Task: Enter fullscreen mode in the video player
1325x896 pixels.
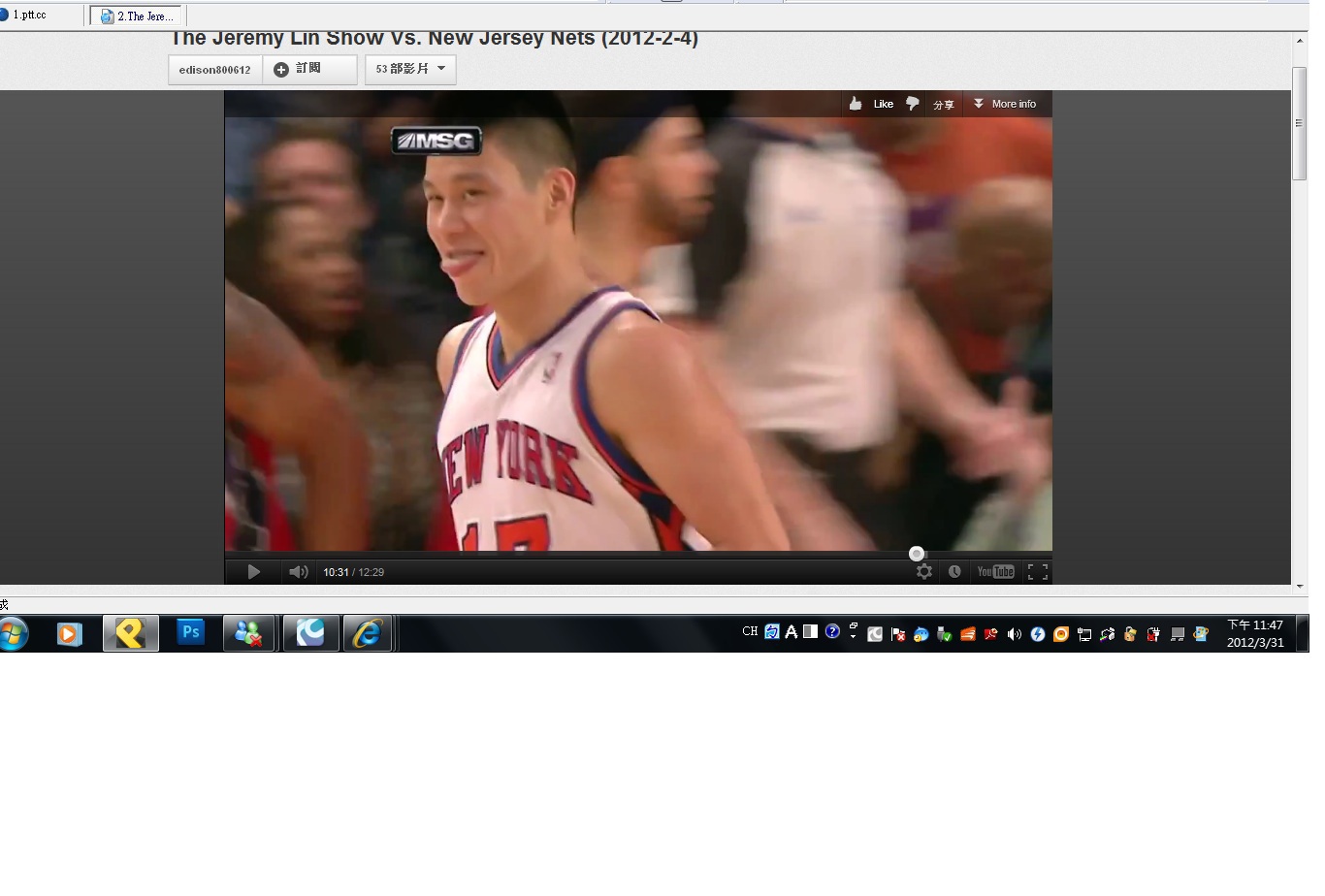Action: (x=1038, y=572)
